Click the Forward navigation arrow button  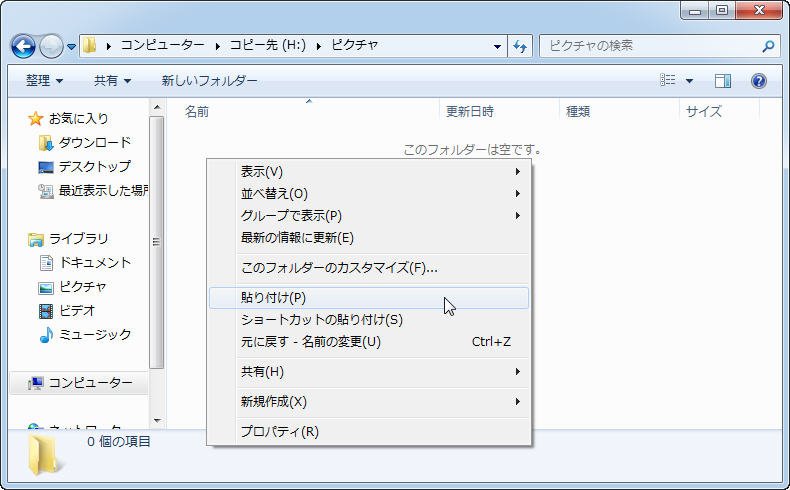pyautogui.click(x=51, y=47)
